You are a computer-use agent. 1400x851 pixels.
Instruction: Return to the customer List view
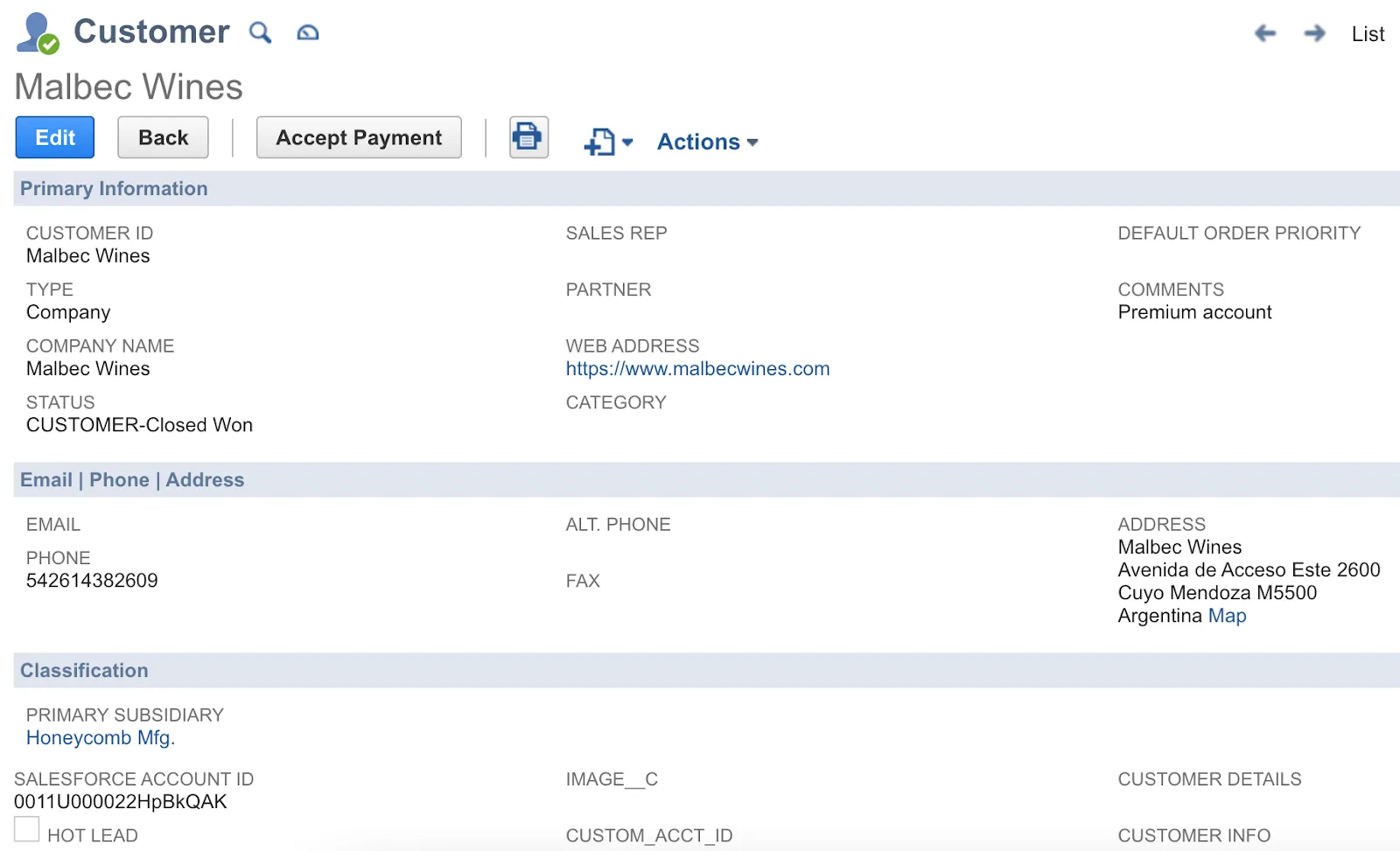pos(1368,34)
